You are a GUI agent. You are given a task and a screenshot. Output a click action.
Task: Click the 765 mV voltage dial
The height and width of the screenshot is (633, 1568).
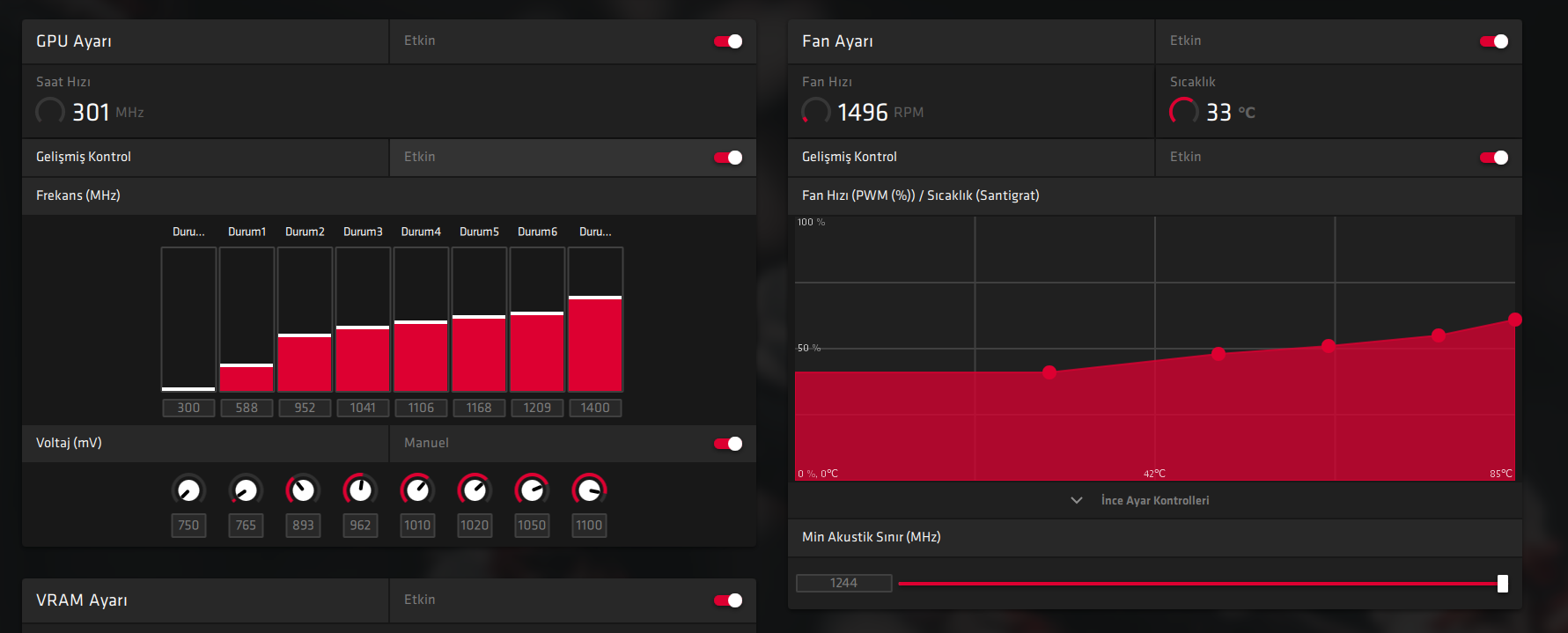(246, 489)
